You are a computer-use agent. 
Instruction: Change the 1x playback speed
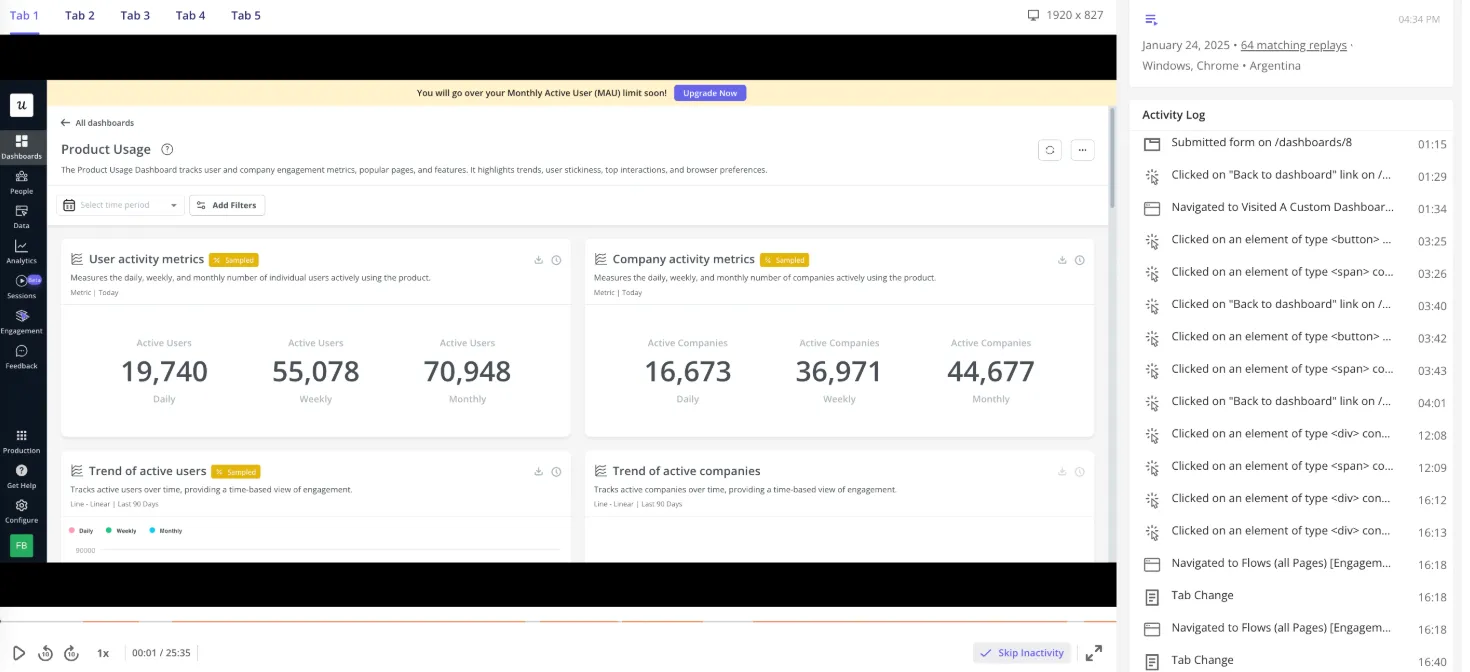tap(103, 653)
